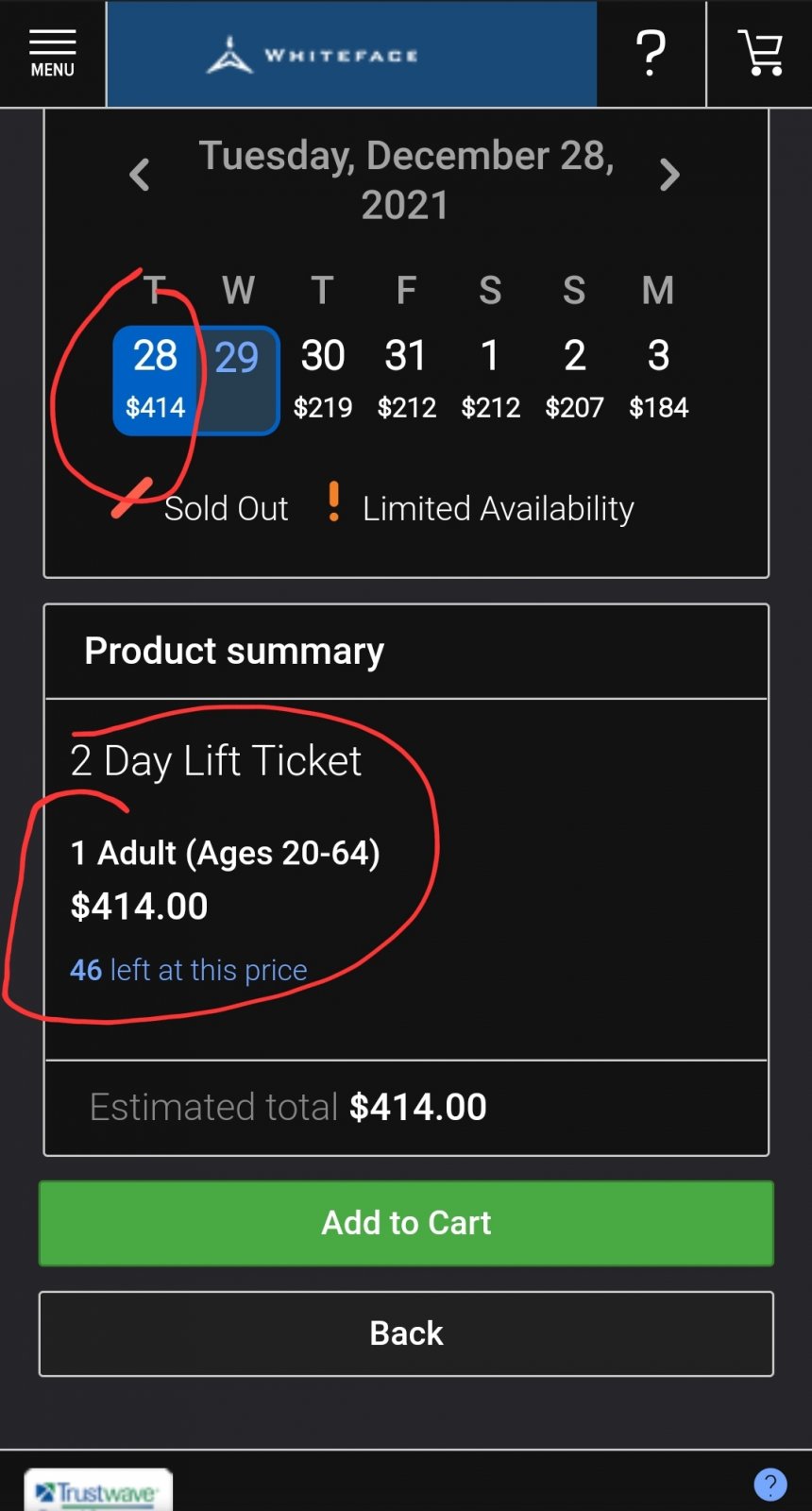Click the orange Limited Availability indicator
The image size is (812, 1511).
pyautogui.click(x=333, y=502)
